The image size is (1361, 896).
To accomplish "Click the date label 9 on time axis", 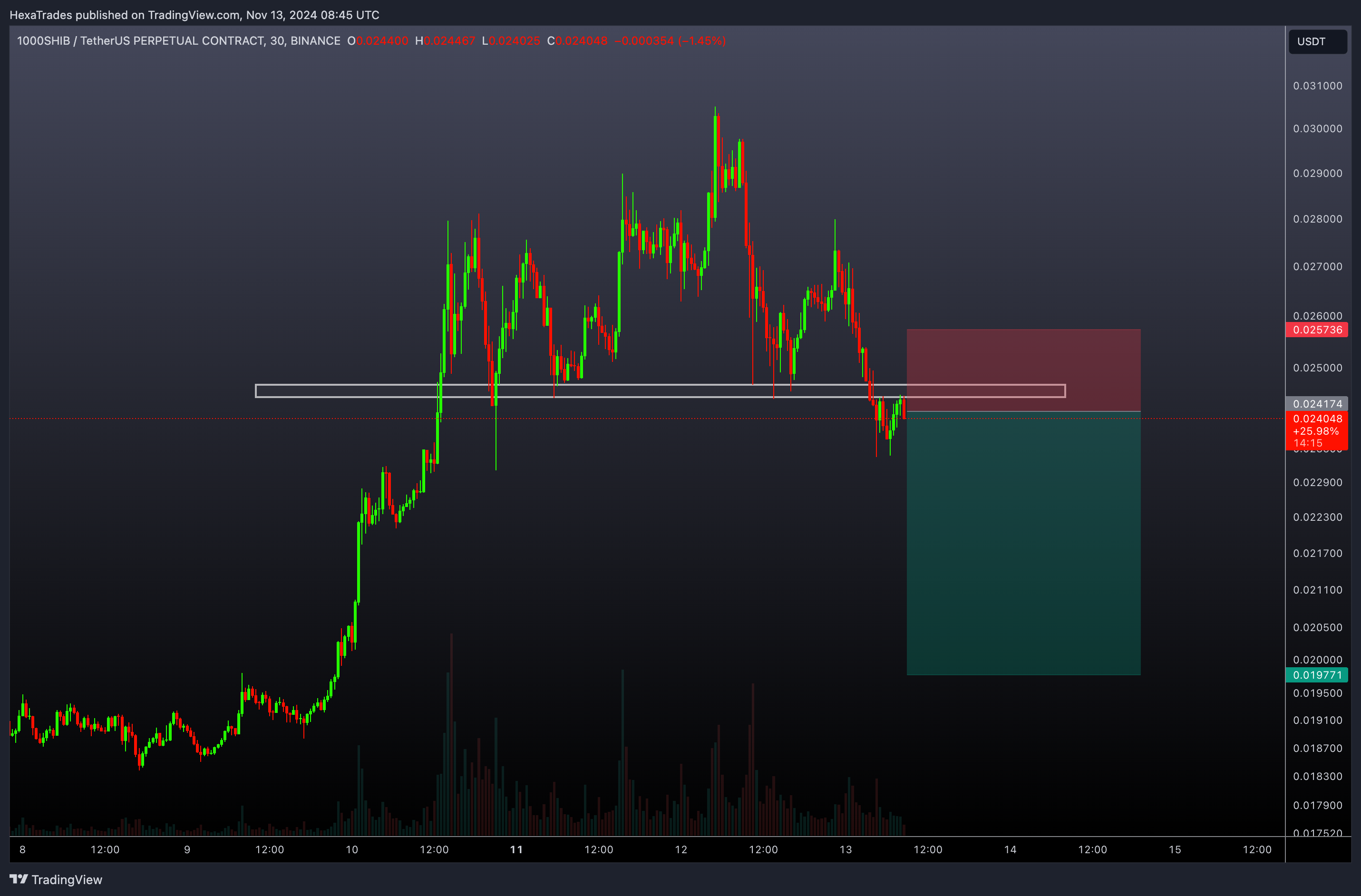I will tap(187, 850).
